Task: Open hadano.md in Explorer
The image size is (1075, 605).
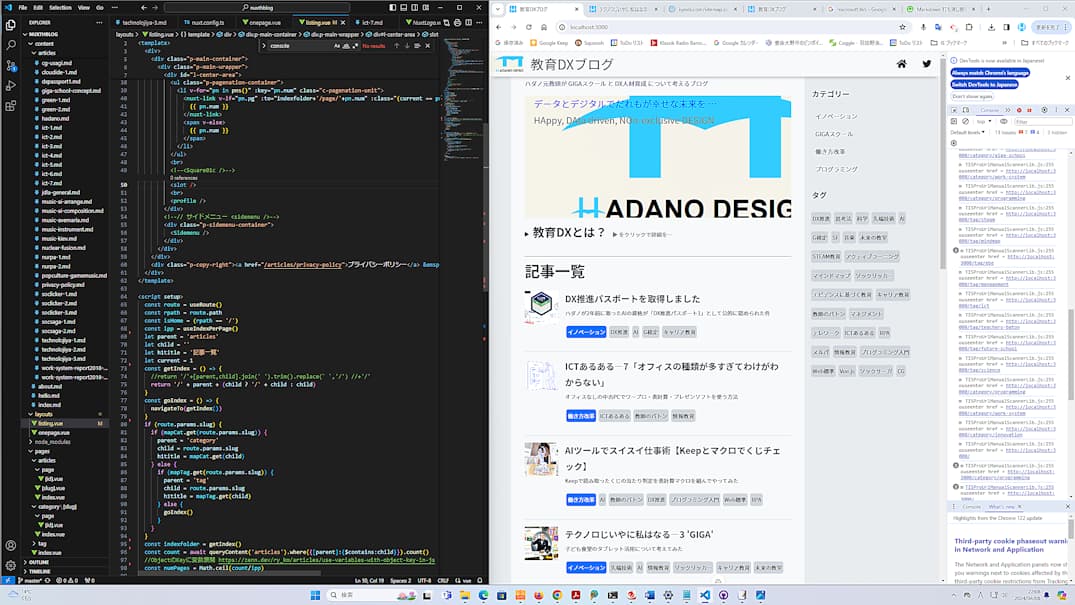Action: (56, 118)
